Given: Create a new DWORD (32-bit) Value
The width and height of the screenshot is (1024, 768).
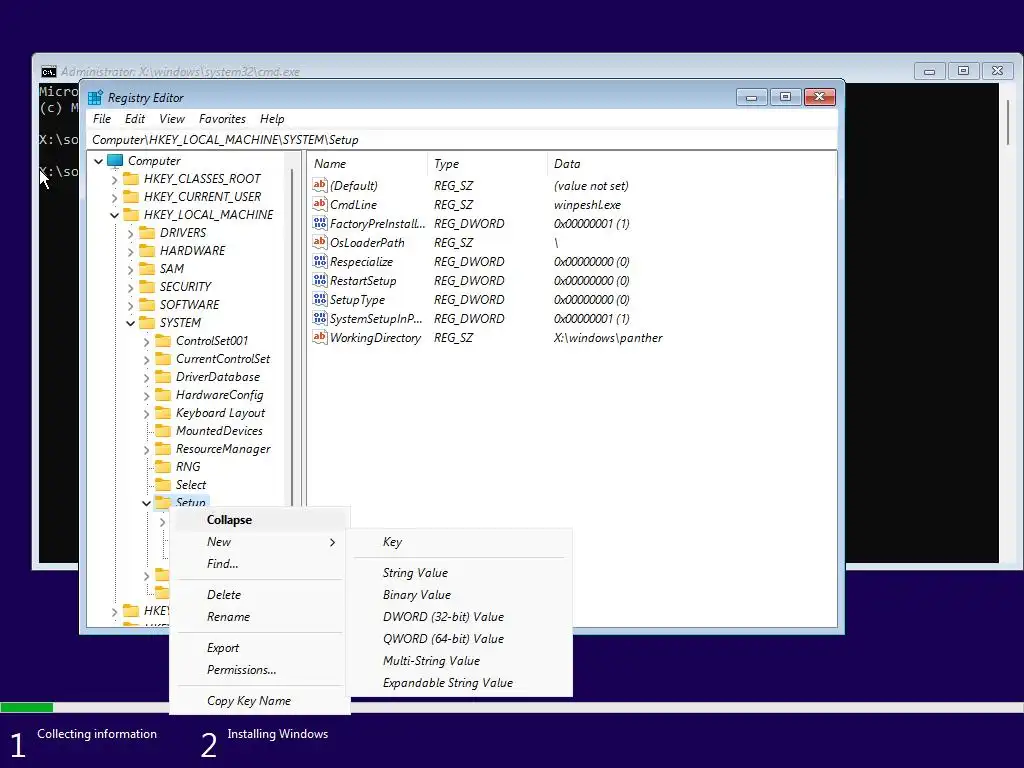Looking at the screenshot, I should coord(460,616).
